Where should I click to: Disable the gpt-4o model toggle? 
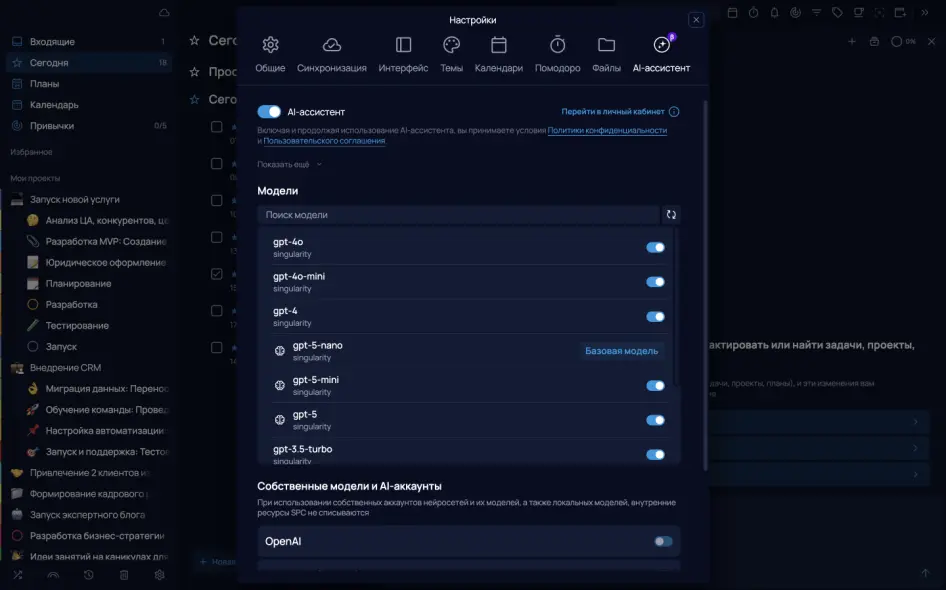655,247
